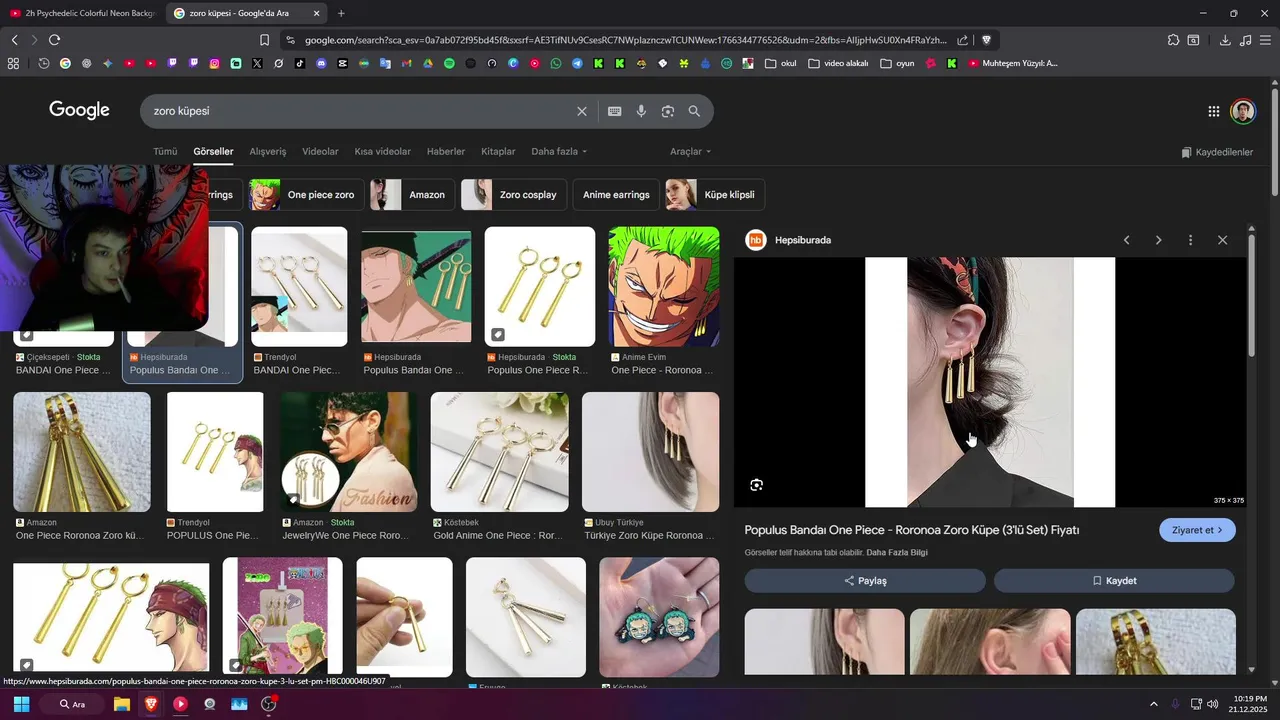Switch to the 'Haberler' tab
Screen dimensions: 1280x720
coord(446,151)
